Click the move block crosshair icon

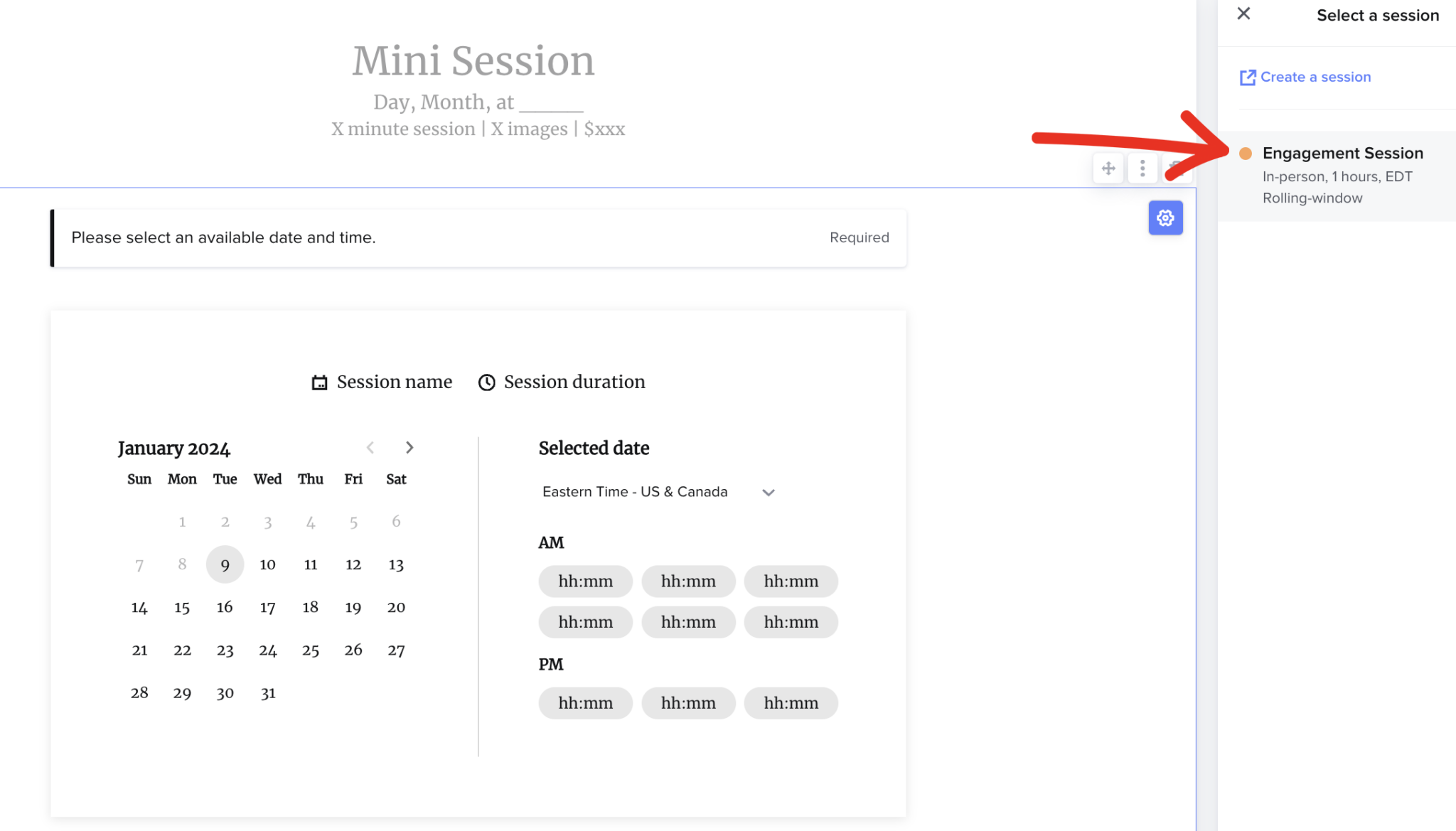(1108, 168)
